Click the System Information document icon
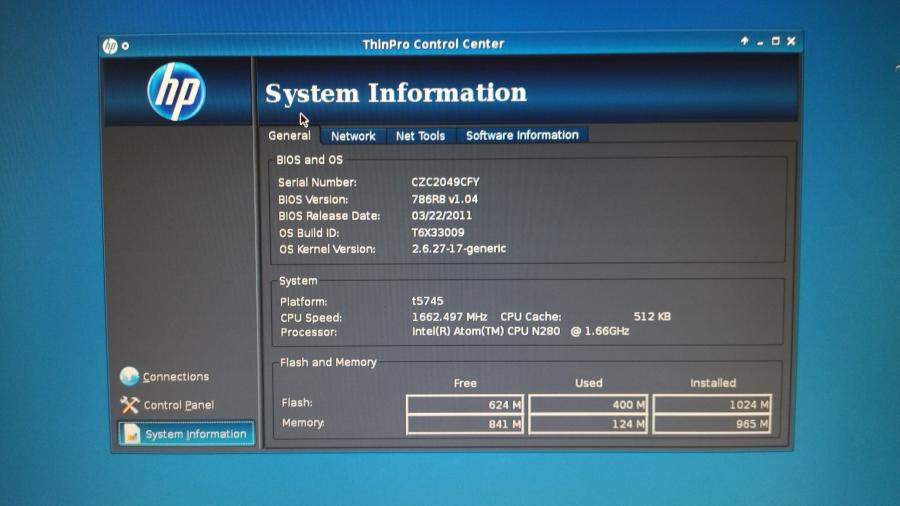 point(131,434)
